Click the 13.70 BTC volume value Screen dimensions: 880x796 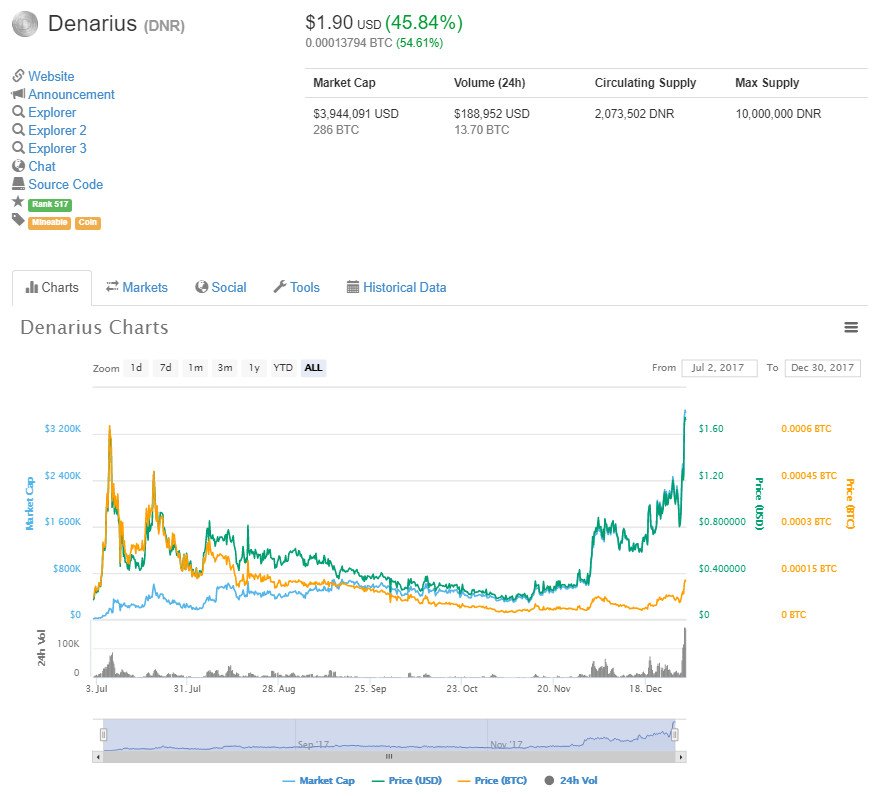482,130
